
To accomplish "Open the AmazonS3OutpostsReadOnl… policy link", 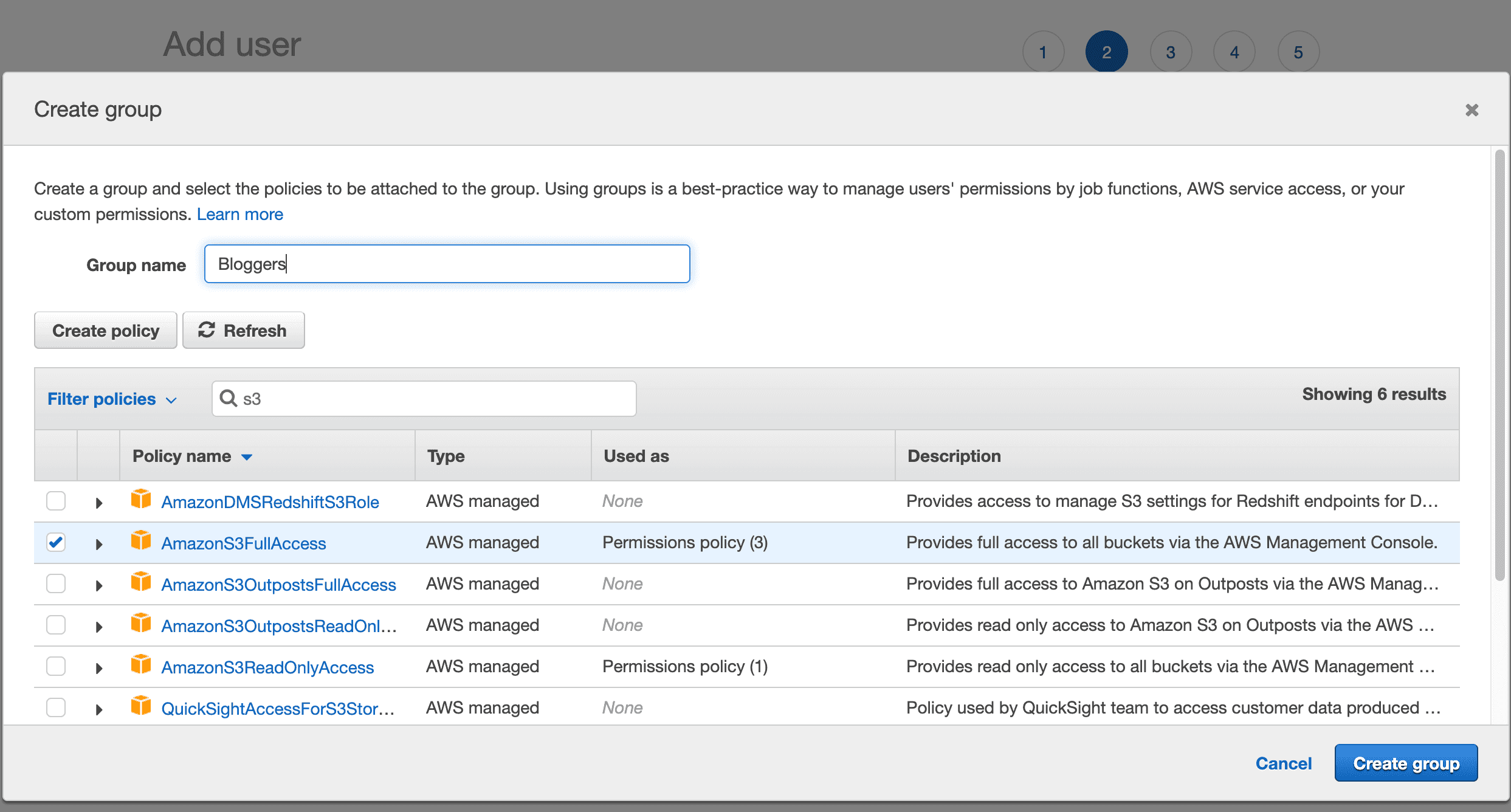I will coord(279,626).
